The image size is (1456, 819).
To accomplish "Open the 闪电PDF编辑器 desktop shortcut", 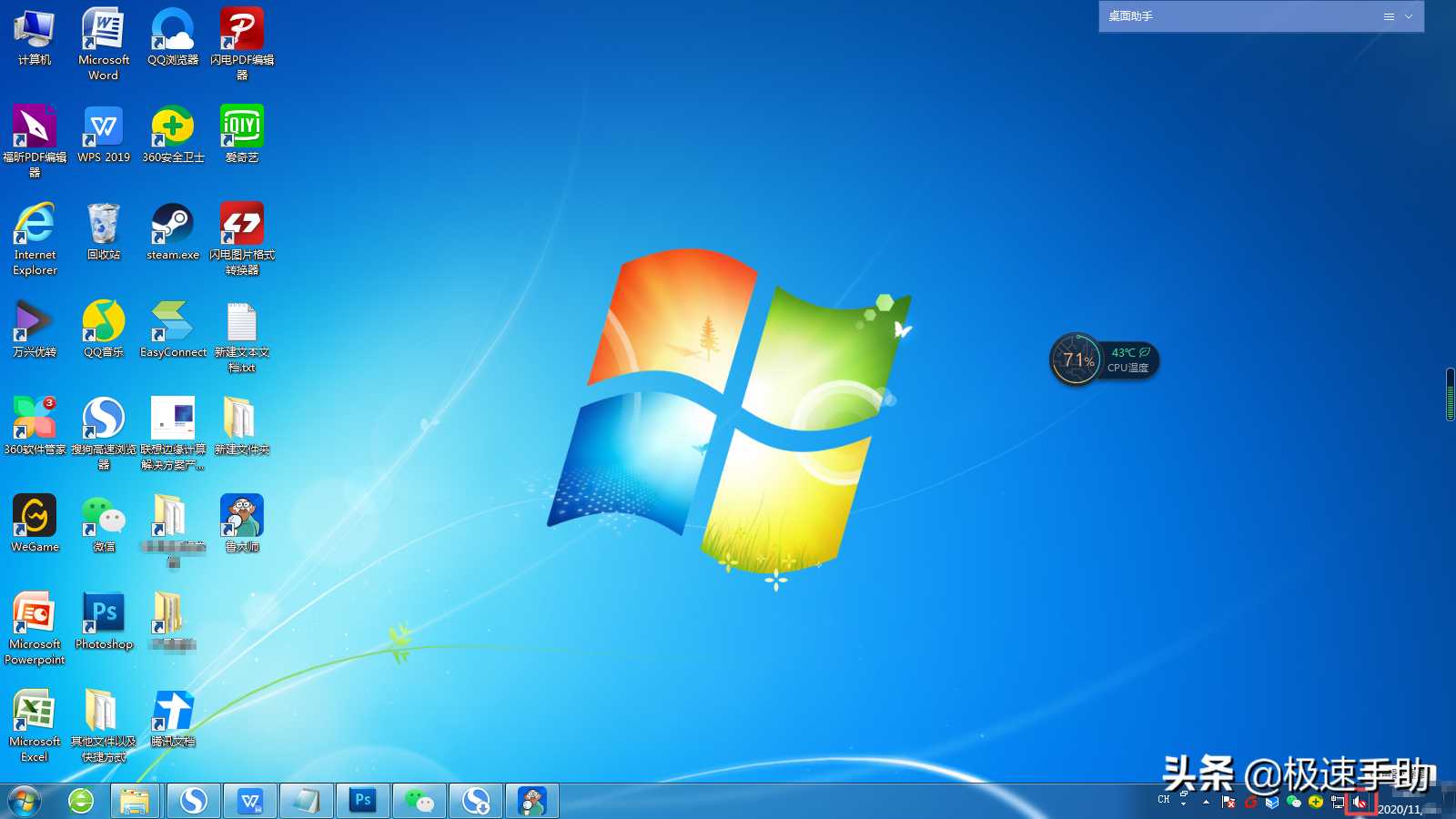I will pos(242,44).
